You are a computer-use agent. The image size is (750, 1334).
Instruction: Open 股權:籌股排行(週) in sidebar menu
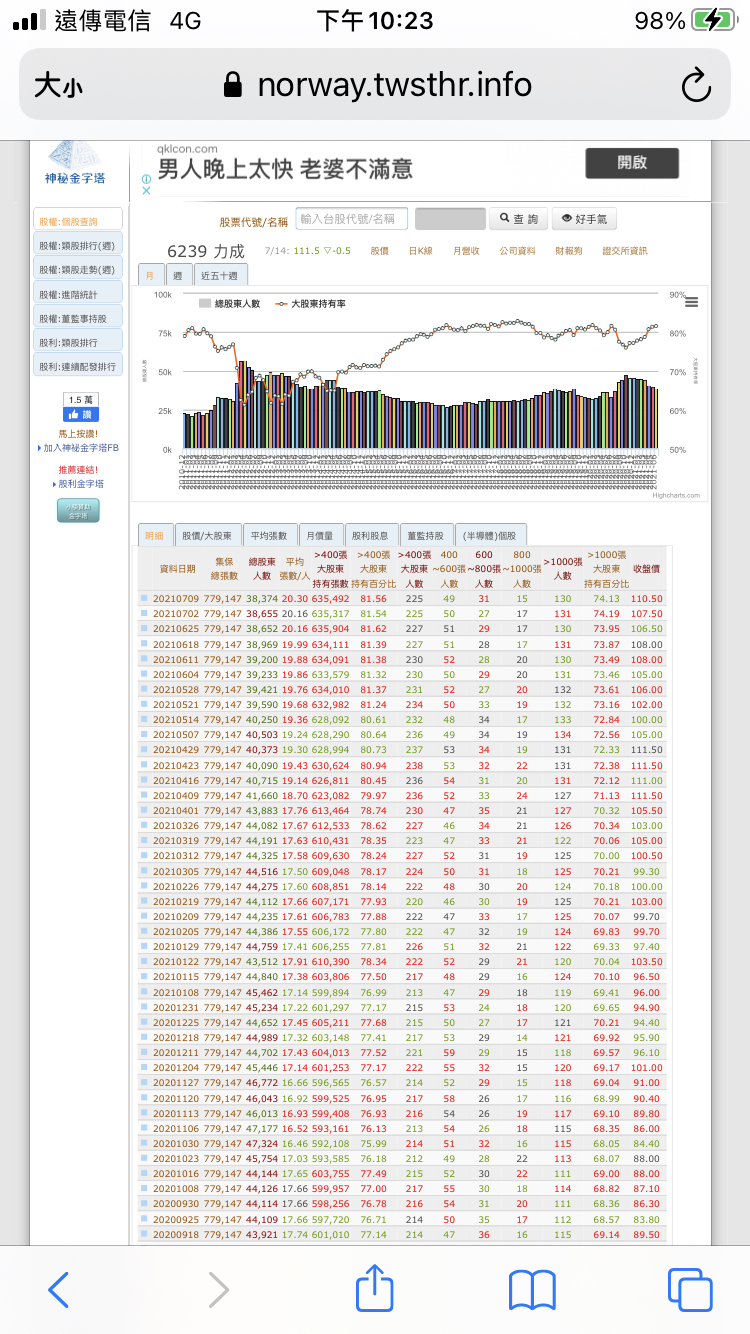pos(78,244)
